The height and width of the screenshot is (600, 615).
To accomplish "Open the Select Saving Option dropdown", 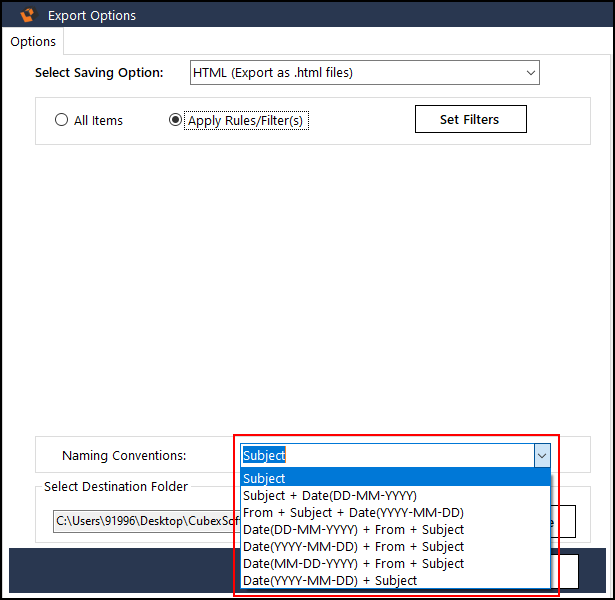I will 364,73.
